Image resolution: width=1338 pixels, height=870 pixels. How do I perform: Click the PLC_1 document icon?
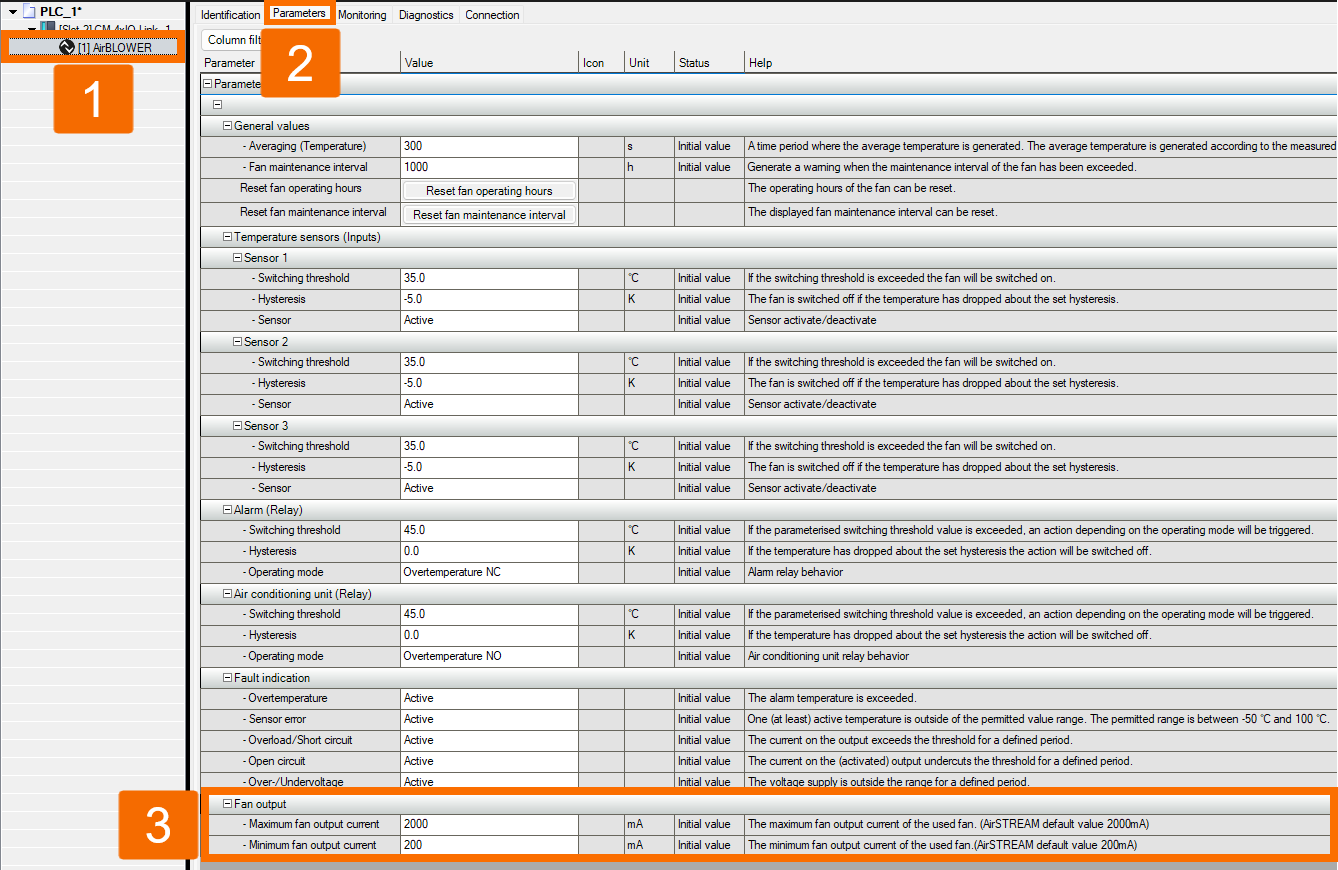pos(29,11)
